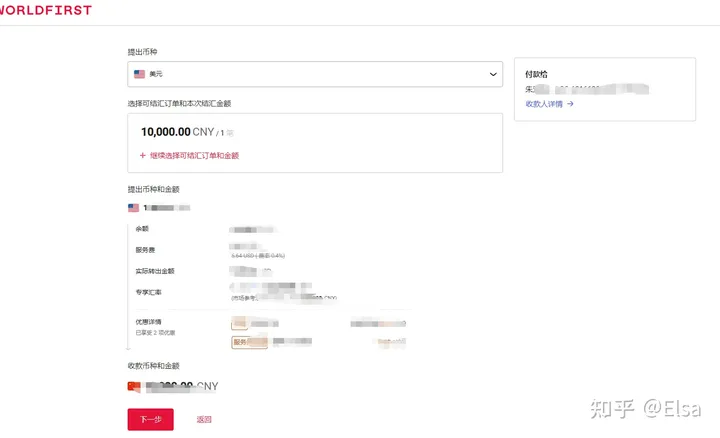The width and height of the screenshot is (720, 438).
Task: Click the 专享汇率 label
Action: [x=148, y=292]
